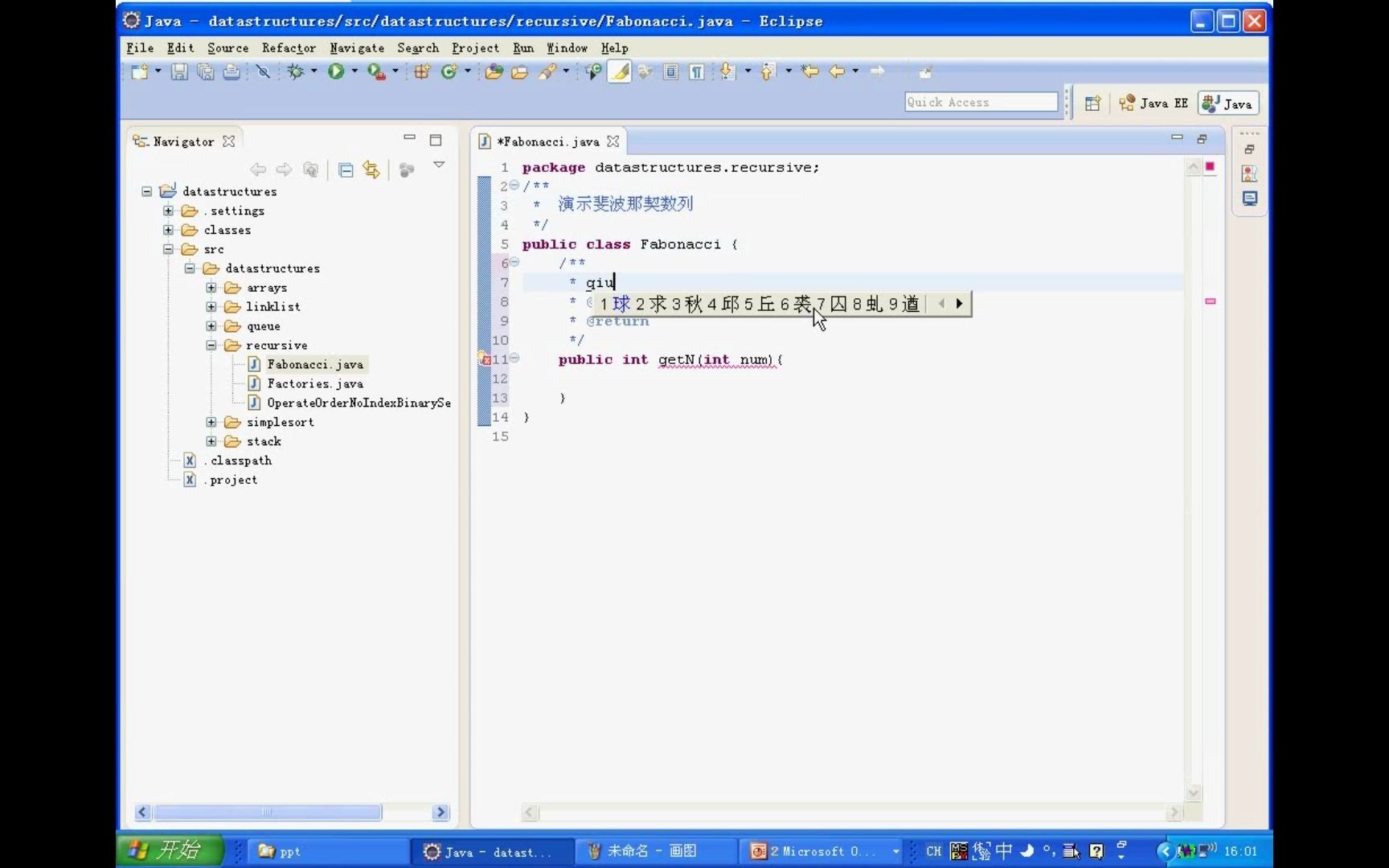Open Navigator view menu dropdown
The image size is (1389, 868).
click(439, 165)
